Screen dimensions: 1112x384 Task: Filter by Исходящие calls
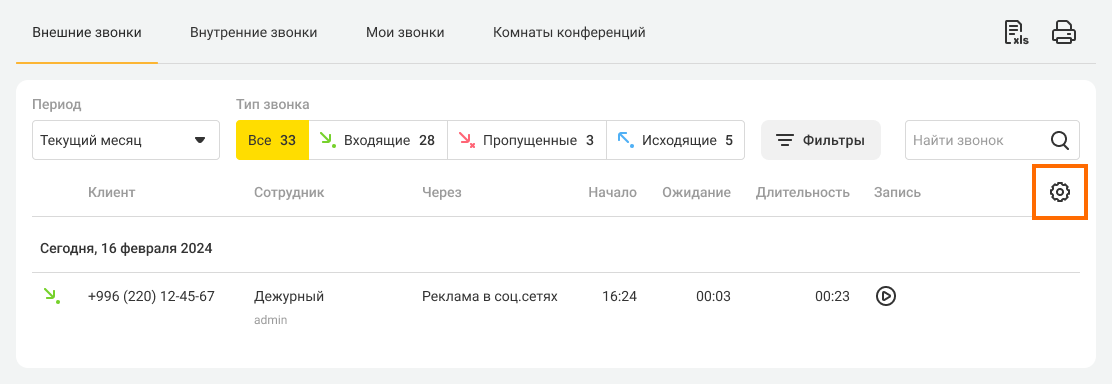[x=676, y=140]
